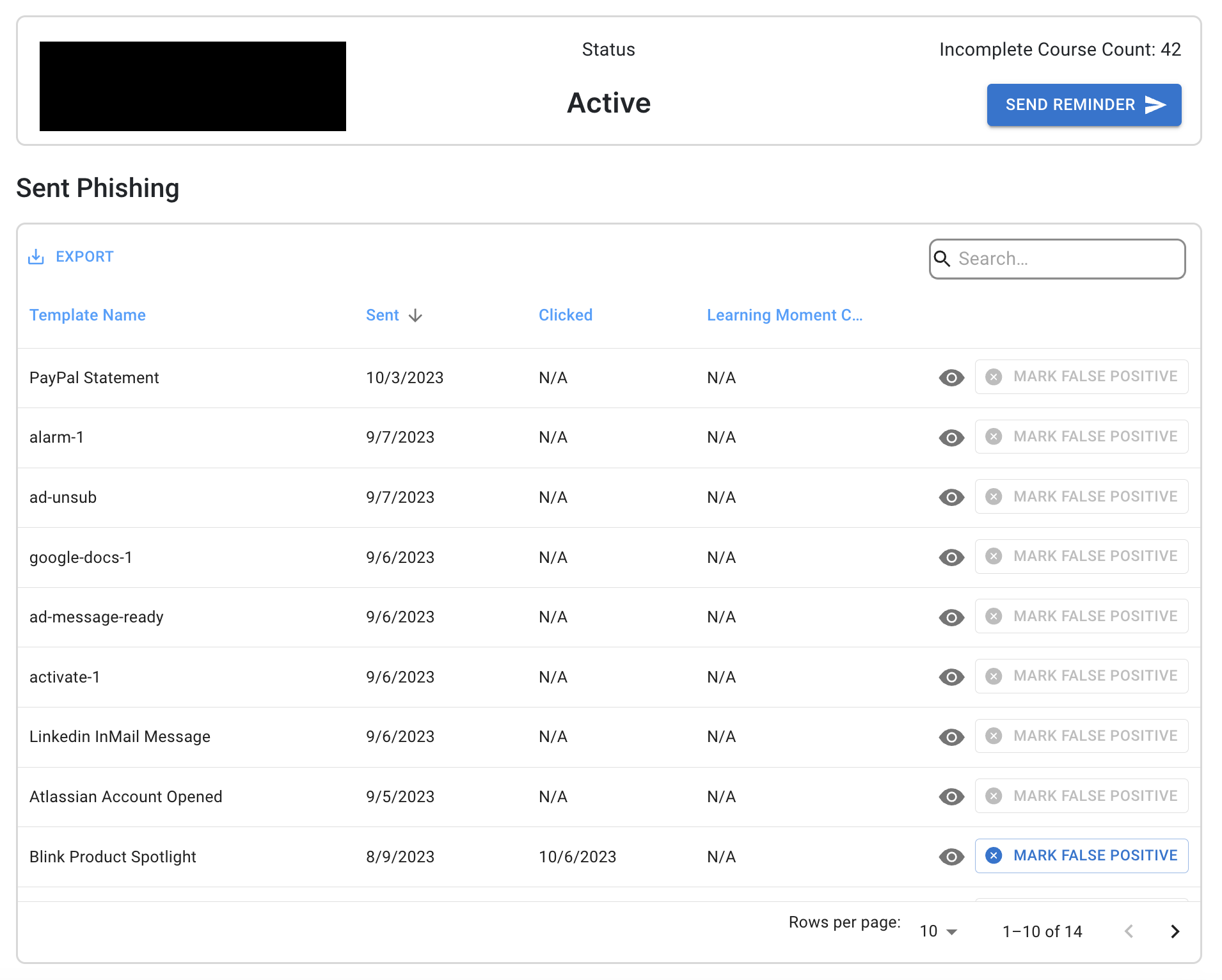Mark ad-unsub as false positive

tap(1081, 496)
